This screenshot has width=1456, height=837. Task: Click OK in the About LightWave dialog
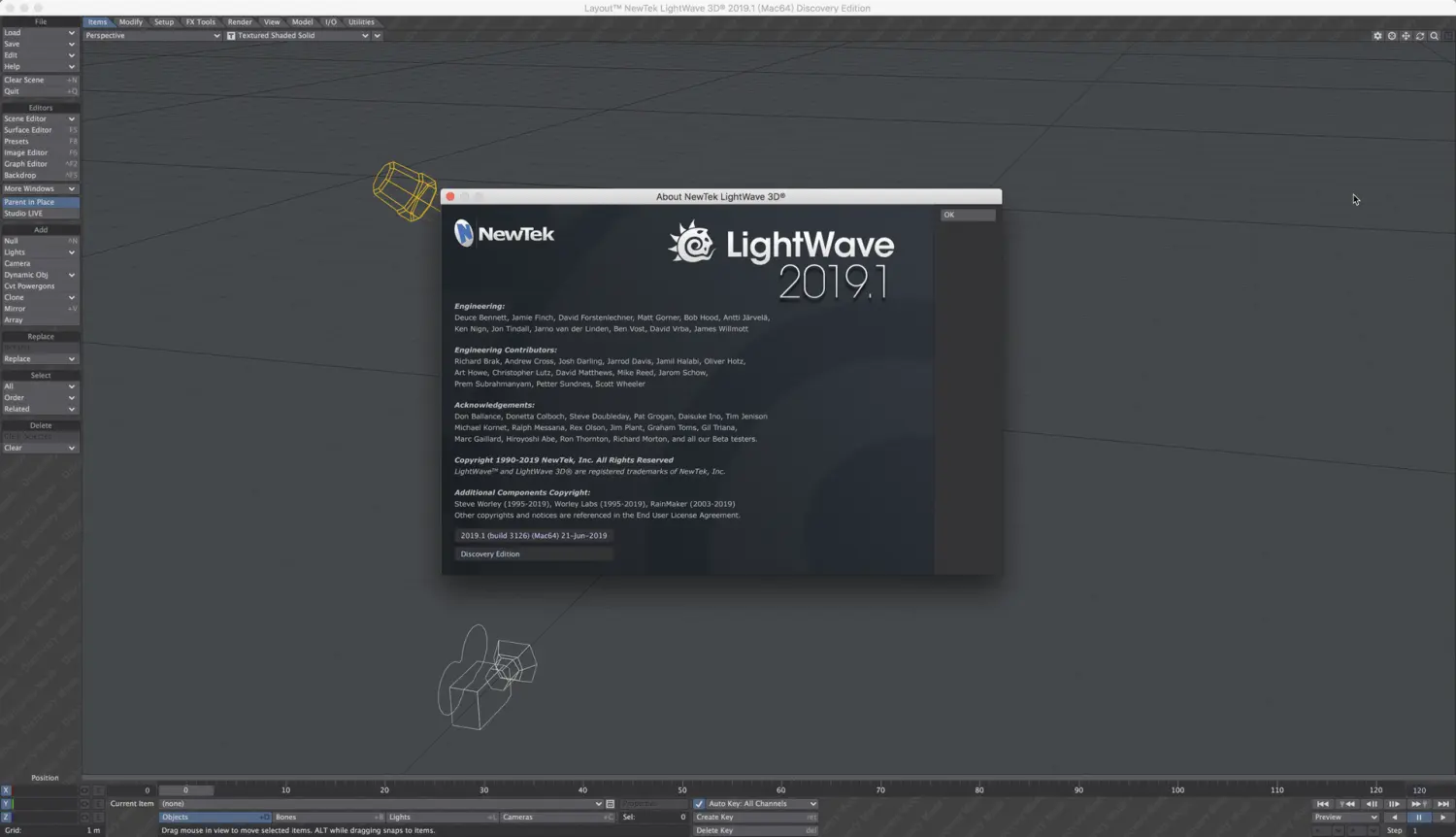[x=968, y=215]
